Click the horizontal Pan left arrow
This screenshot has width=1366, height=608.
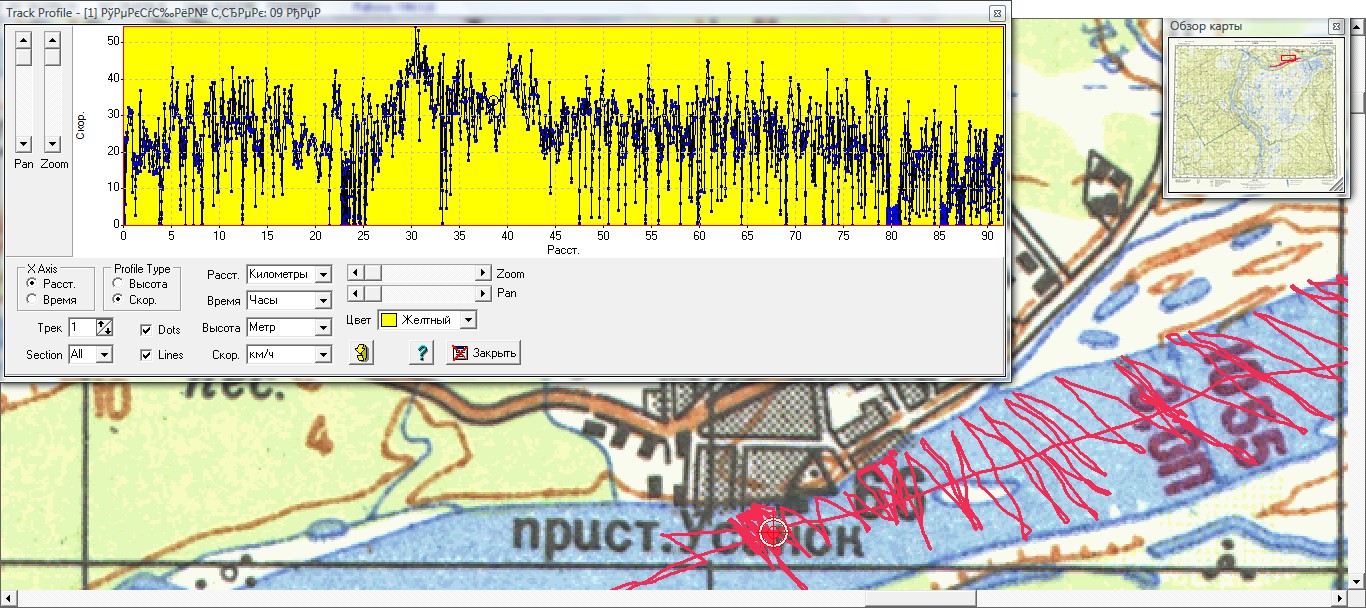tap(354, 293)
